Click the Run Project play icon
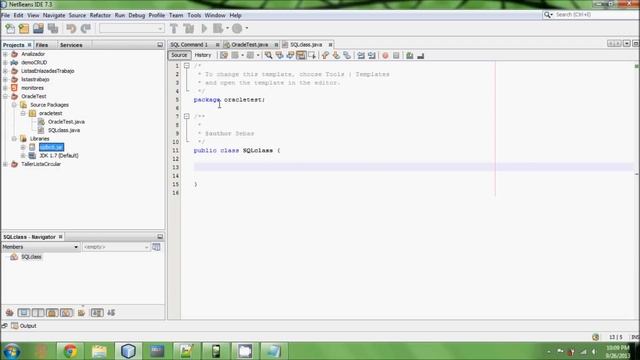The image size is (640, 360). tap(204, 29)
